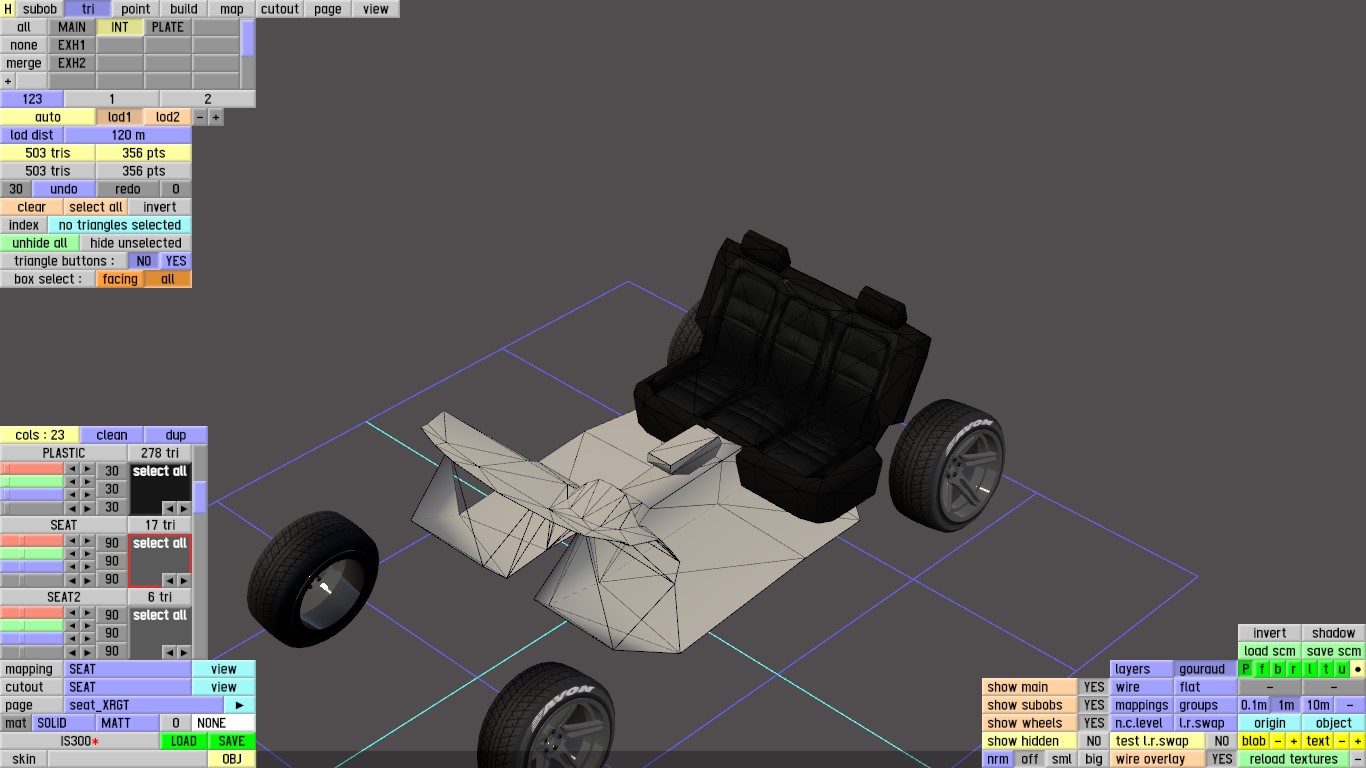The height and width of the screenshot is (768, 1366).
Task: Toggle show wheels YES button
Action: tap(1094, 723)
